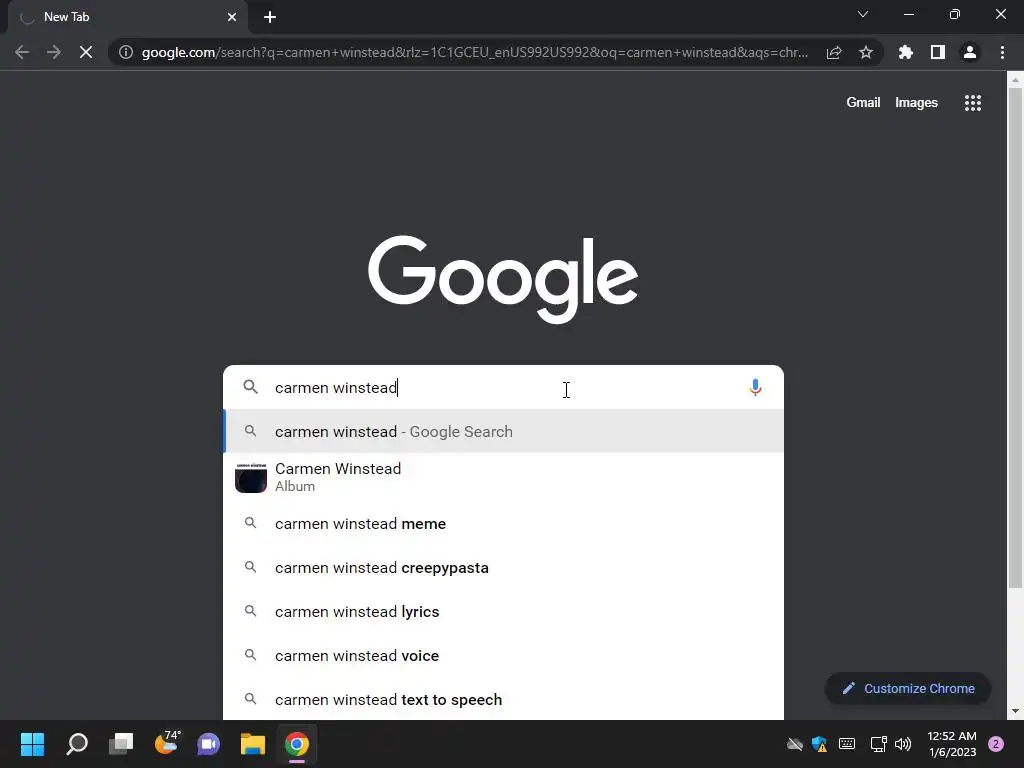Click the share page icon
Screen dimensions: 1024x768
(834, 52)
